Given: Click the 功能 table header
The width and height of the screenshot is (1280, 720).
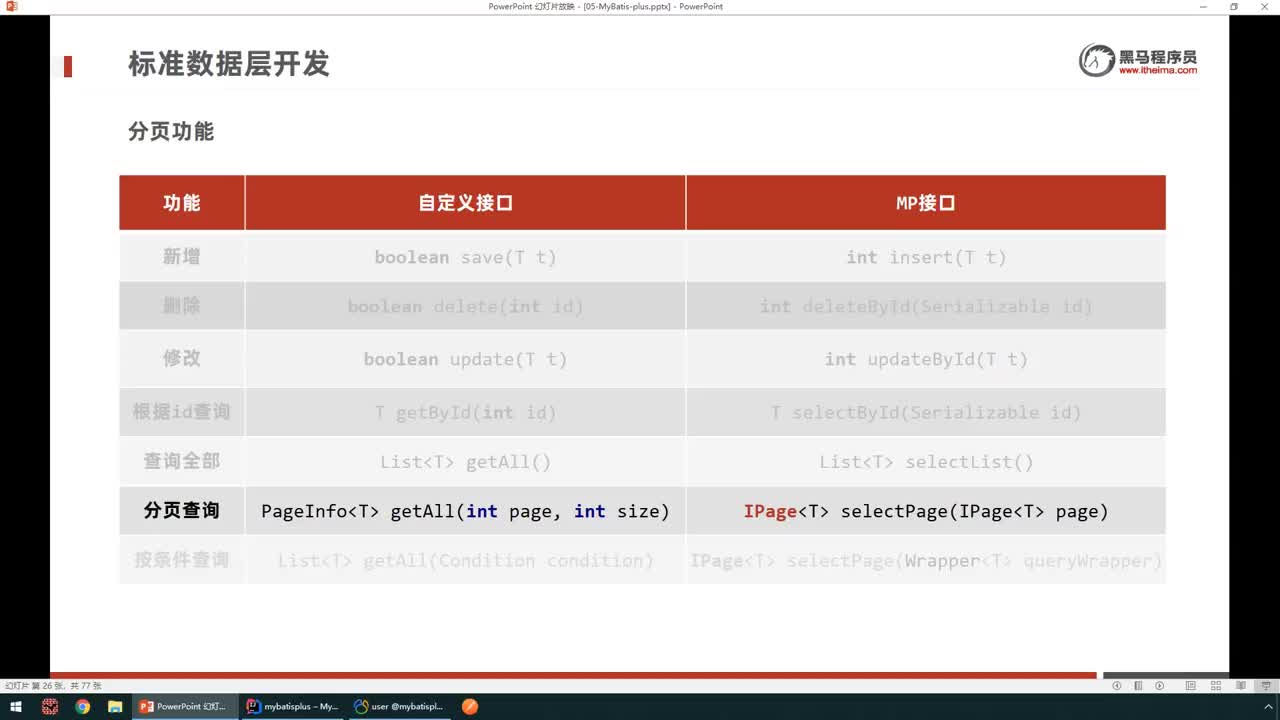Looking at the screenshot, I should tap(182, 203).
